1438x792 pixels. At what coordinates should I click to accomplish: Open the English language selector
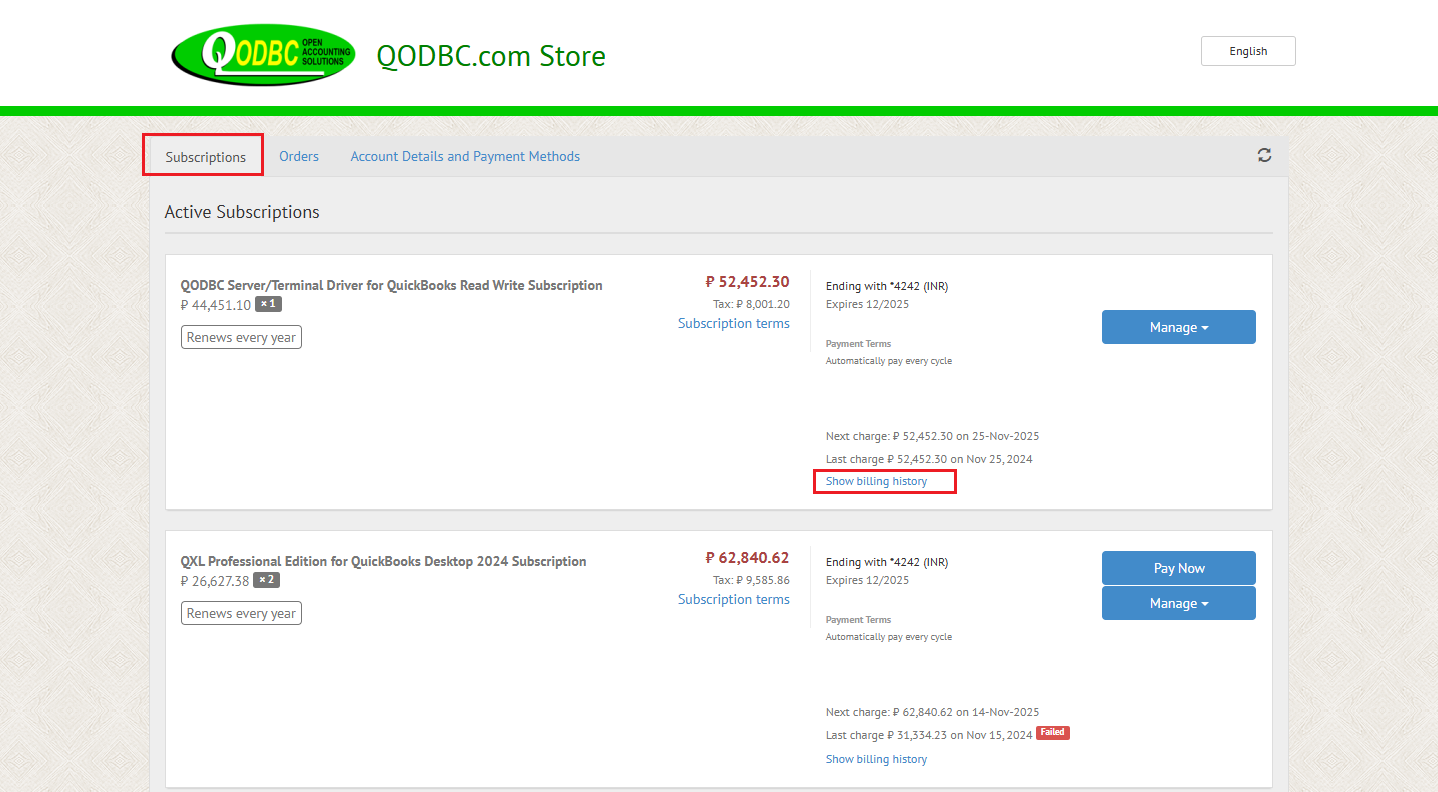click(1248, 51)
